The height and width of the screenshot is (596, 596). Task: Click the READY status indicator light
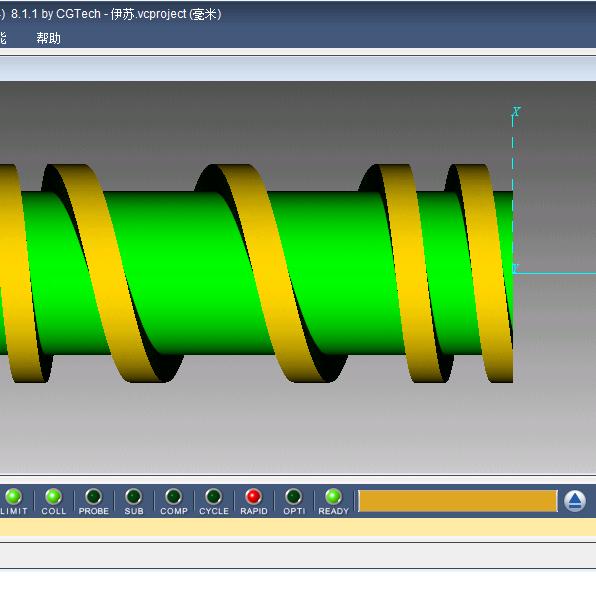333,496
